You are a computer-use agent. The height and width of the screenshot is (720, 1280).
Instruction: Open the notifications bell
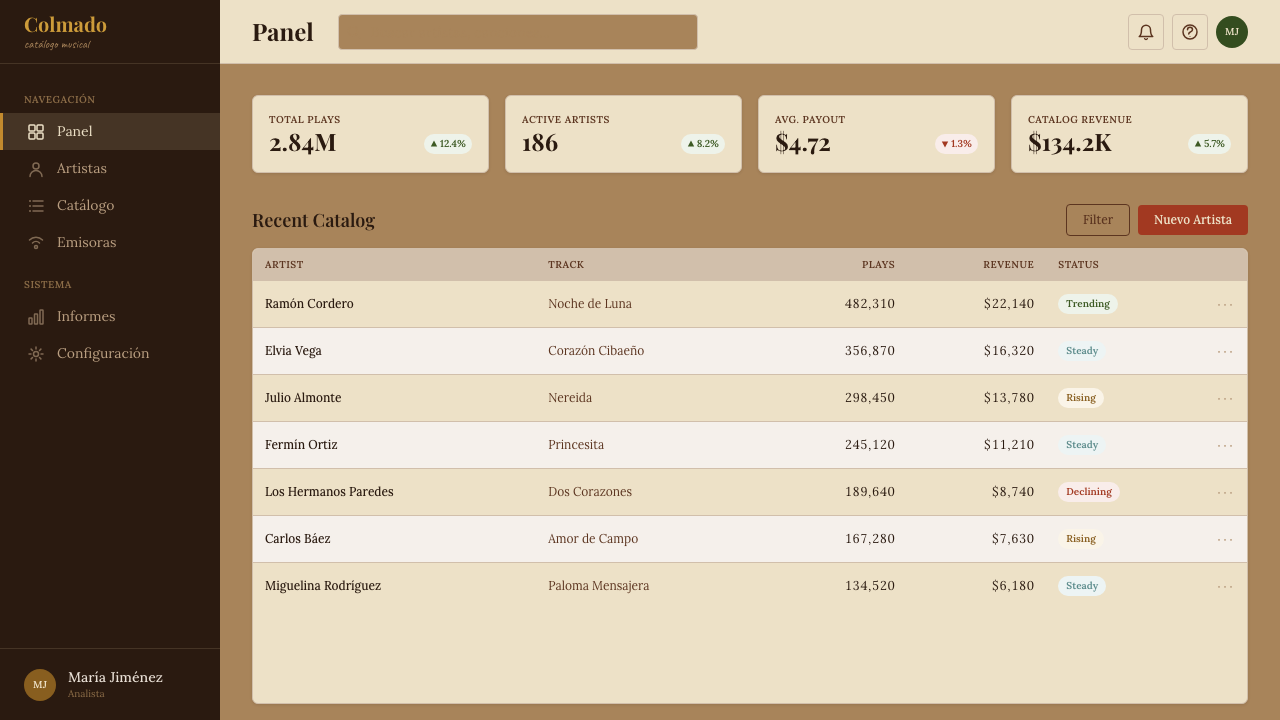(x=1146, y=32)
